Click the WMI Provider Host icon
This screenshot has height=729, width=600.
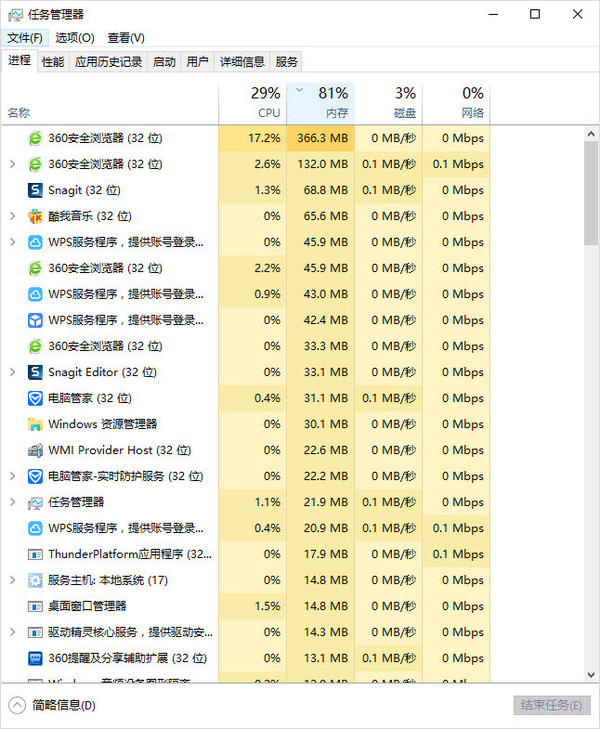coord(35,450)
